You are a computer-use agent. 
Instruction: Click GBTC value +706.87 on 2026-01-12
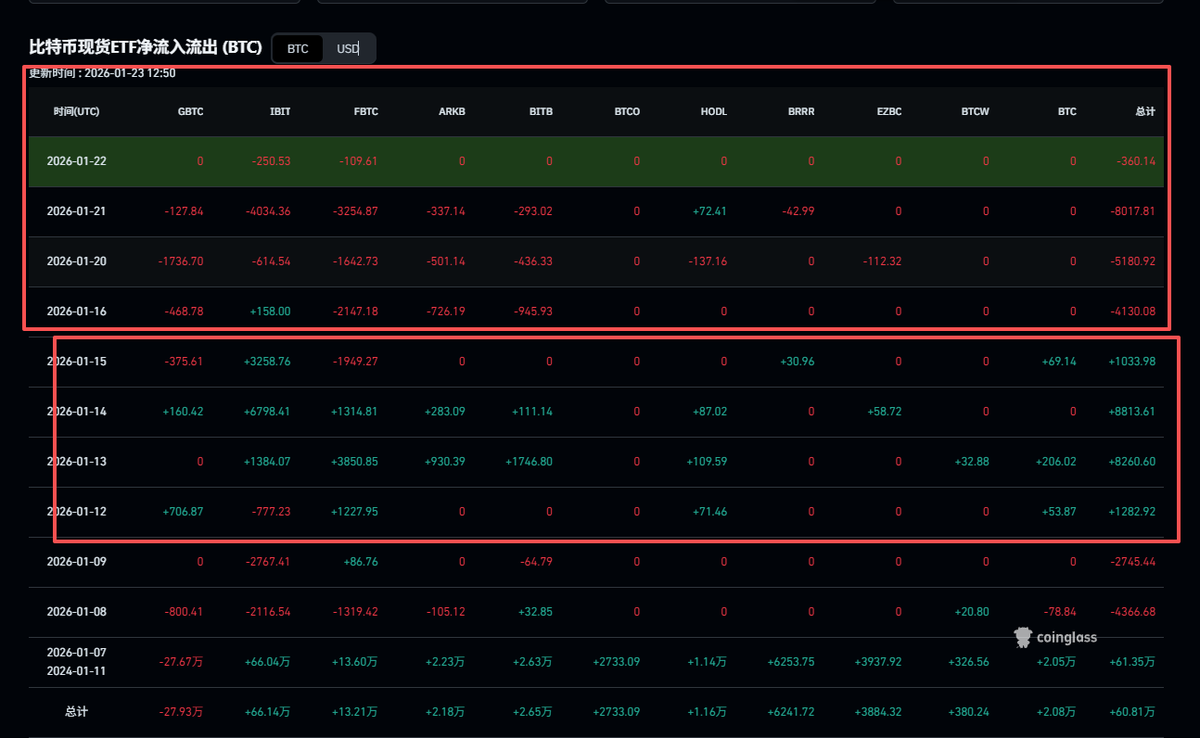coord(182,511)
